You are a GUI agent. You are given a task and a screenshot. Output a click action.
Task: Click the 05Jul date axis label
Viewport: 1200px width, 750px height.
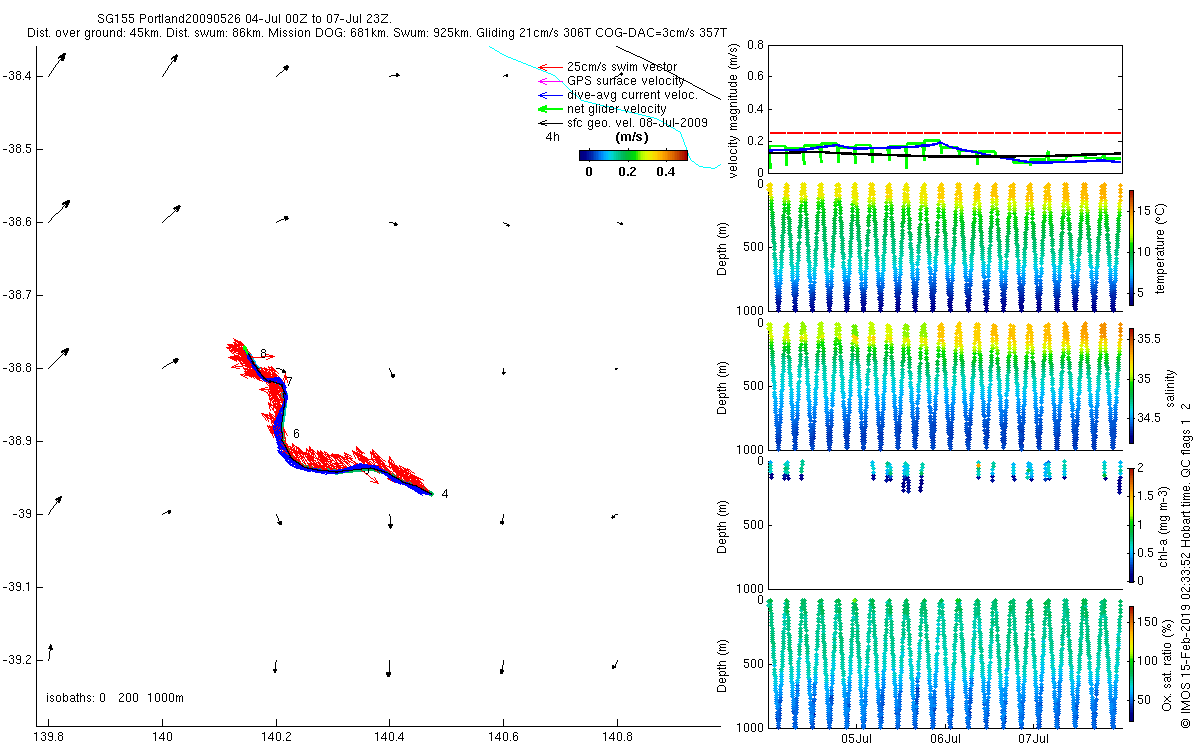pyautogui.click(x=857, y=740)
